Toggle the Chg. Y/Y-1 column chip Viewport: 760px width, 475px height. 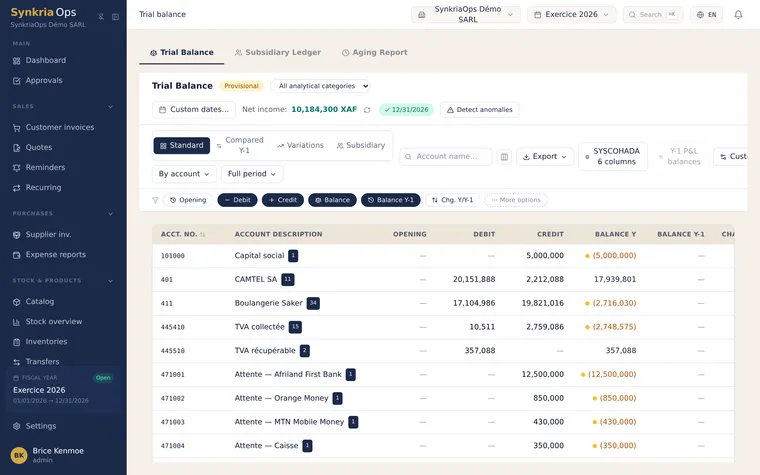[452, 200]
